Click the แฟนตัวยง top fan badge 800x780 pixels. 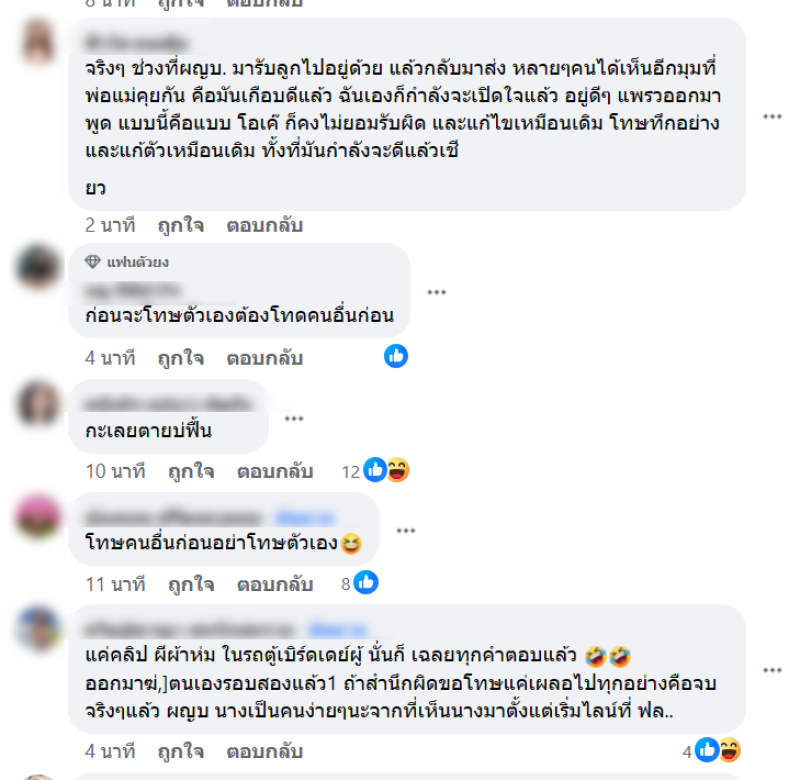click(127, 262)
